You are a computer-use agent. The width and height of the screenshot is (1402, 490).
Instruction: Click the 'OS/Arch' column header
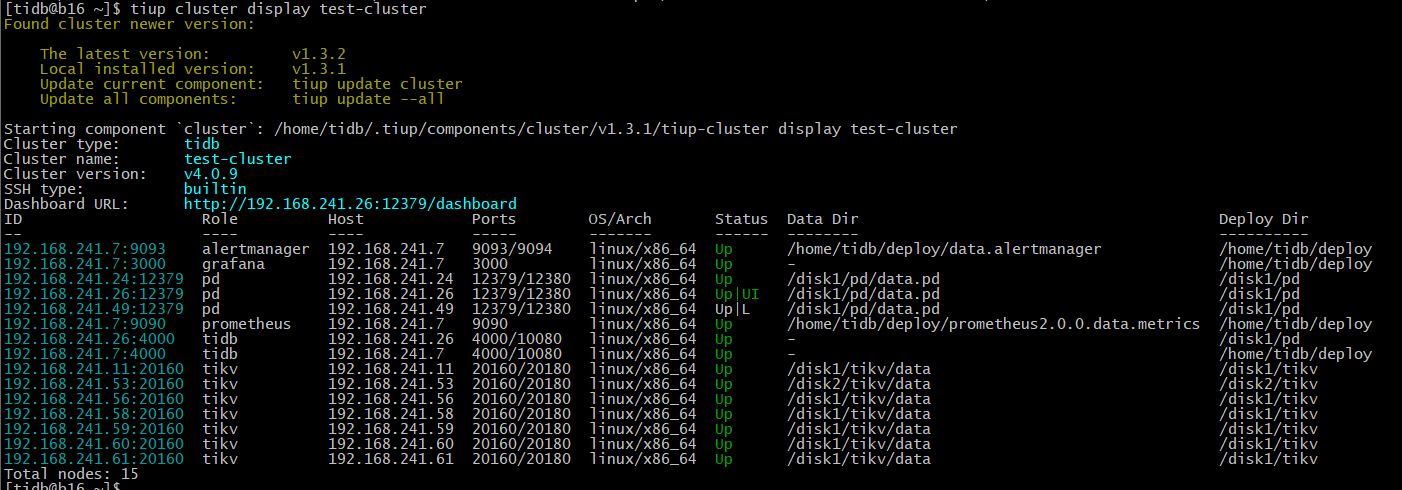tap(620, 219)
